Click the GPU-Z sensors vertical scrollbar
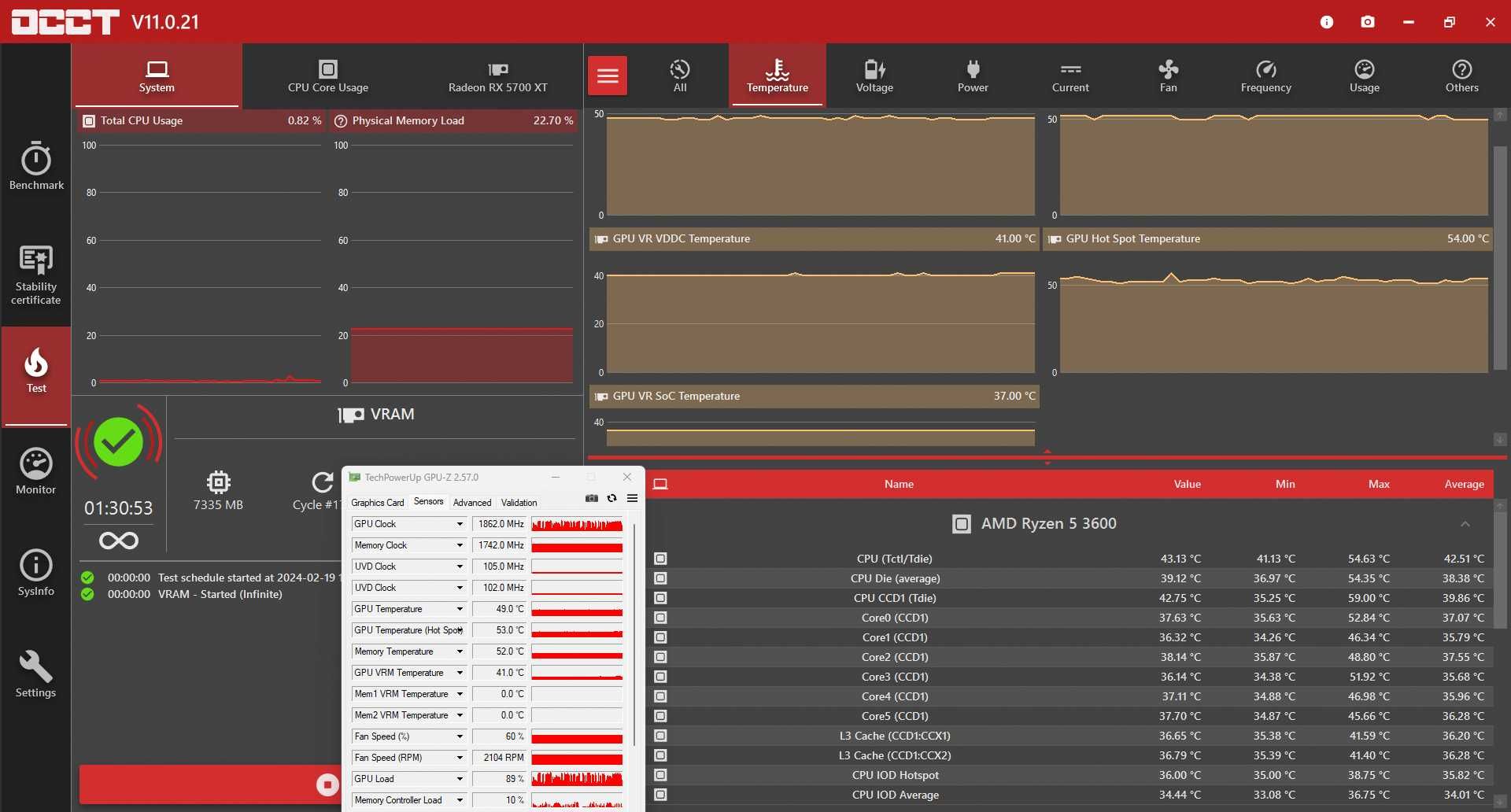The width and height of the screenshot is (1511, 812). (x=634, y=633)
